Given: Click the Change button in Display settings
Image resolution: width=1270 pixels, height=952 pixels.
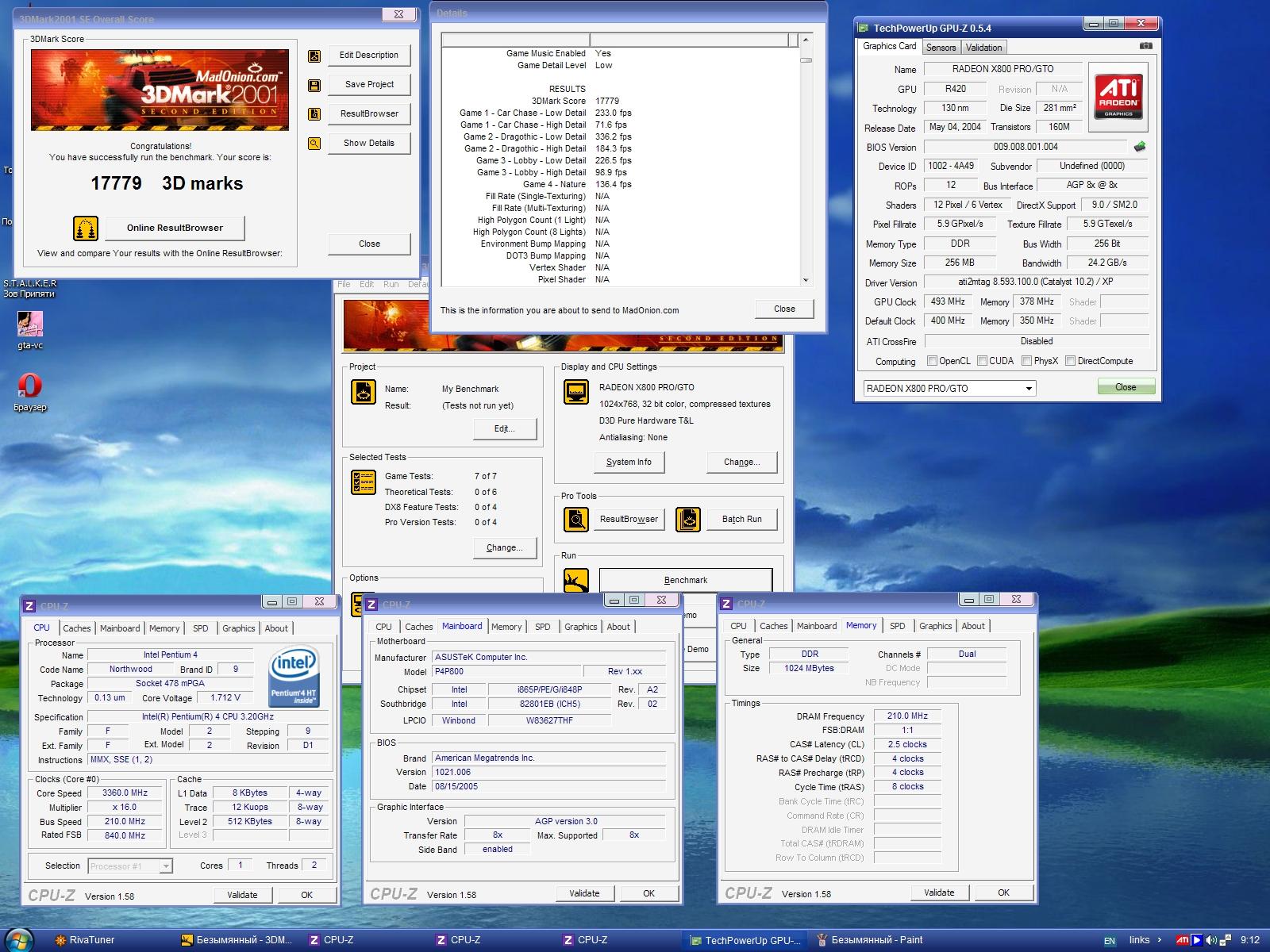Looking at the screenshot, I should [742, 463].
